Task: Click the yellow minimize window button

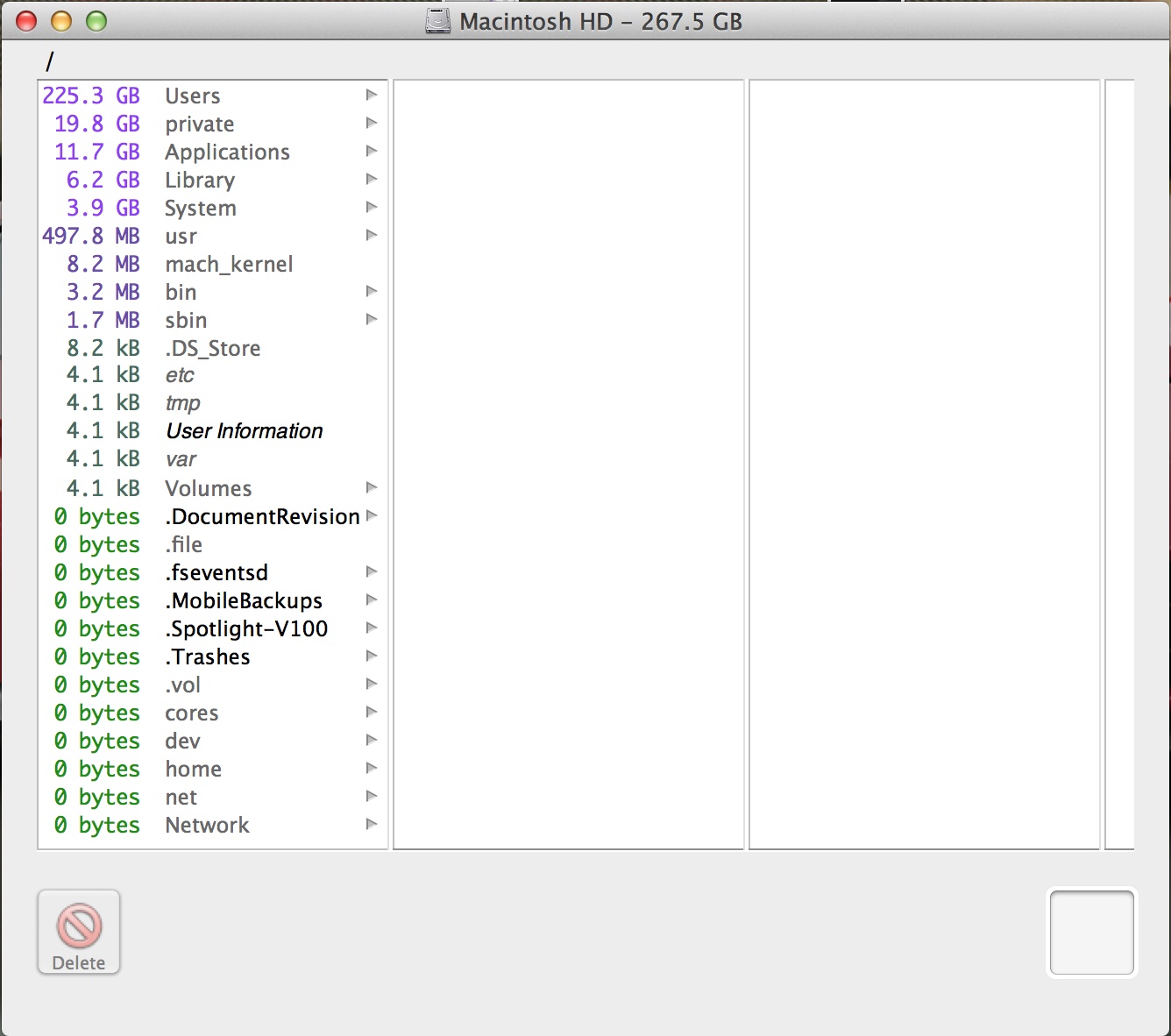Action: [x=61, y=21]
